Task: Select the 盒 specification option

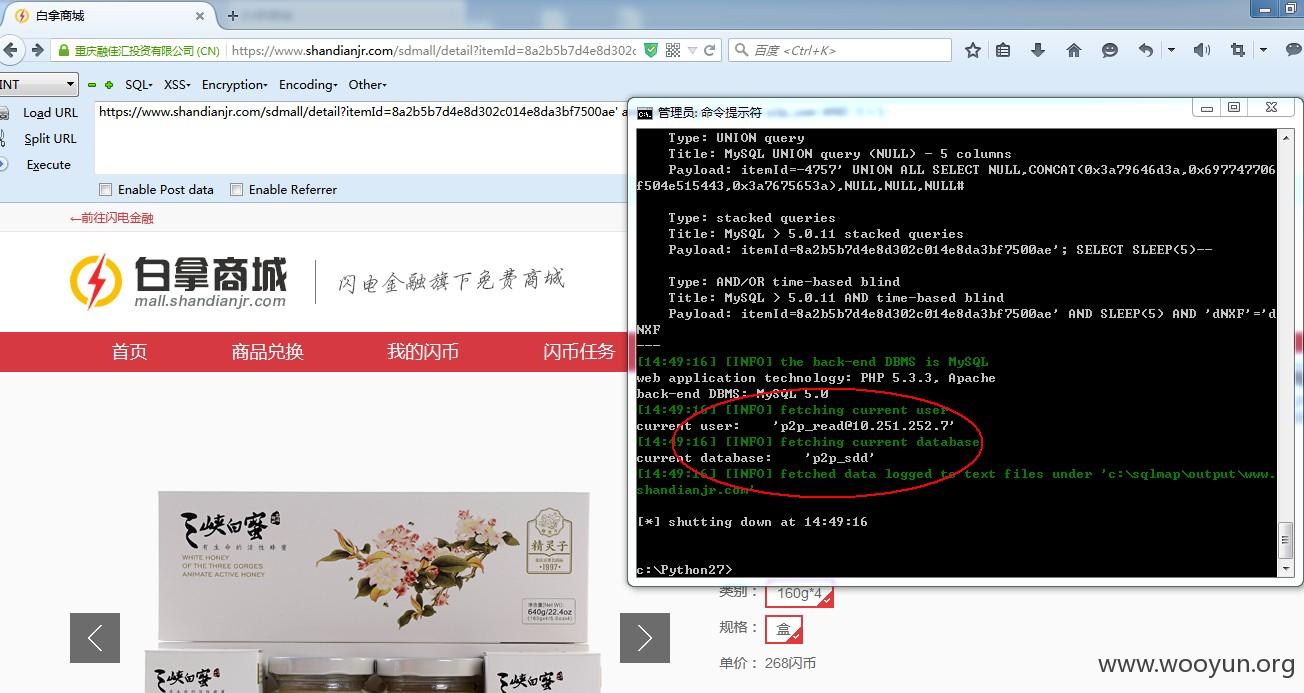Action: pos(784,629)
